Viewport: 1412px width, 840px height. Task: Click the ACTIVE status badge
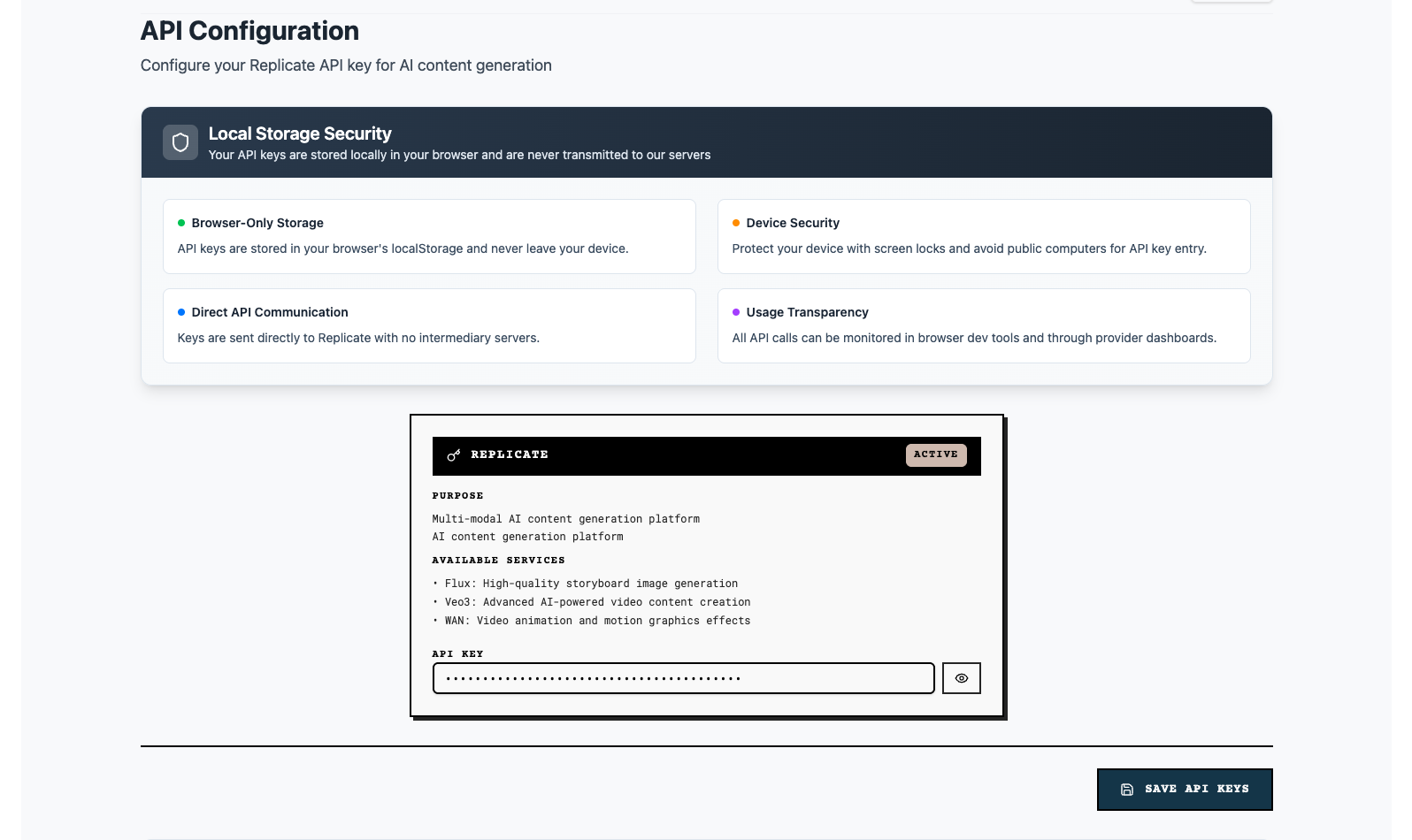tap(936, 454)
